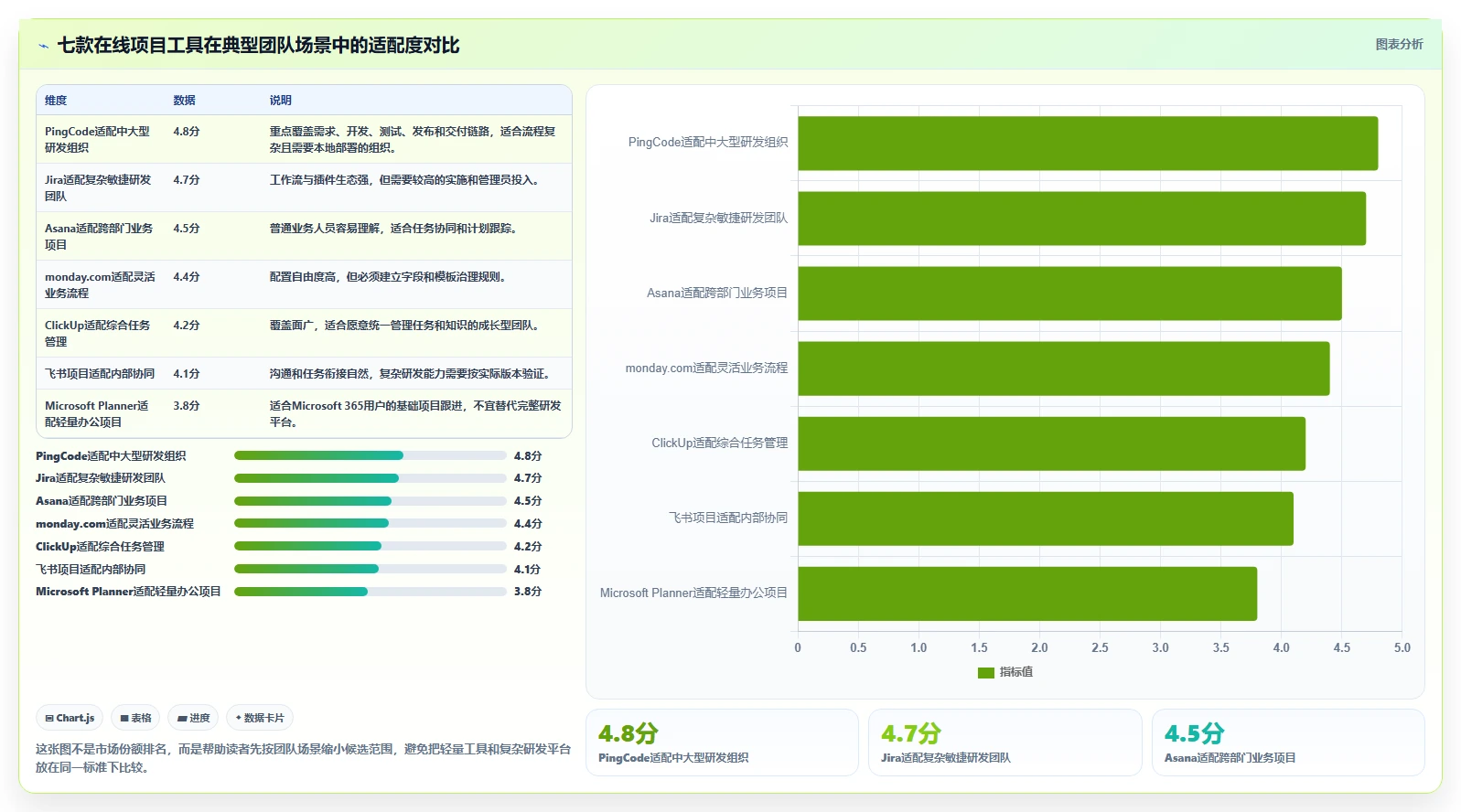Click the Microsoft Planner chart bar
1461x812 pixels.
pyautogui.click(x=1027, y=593)
